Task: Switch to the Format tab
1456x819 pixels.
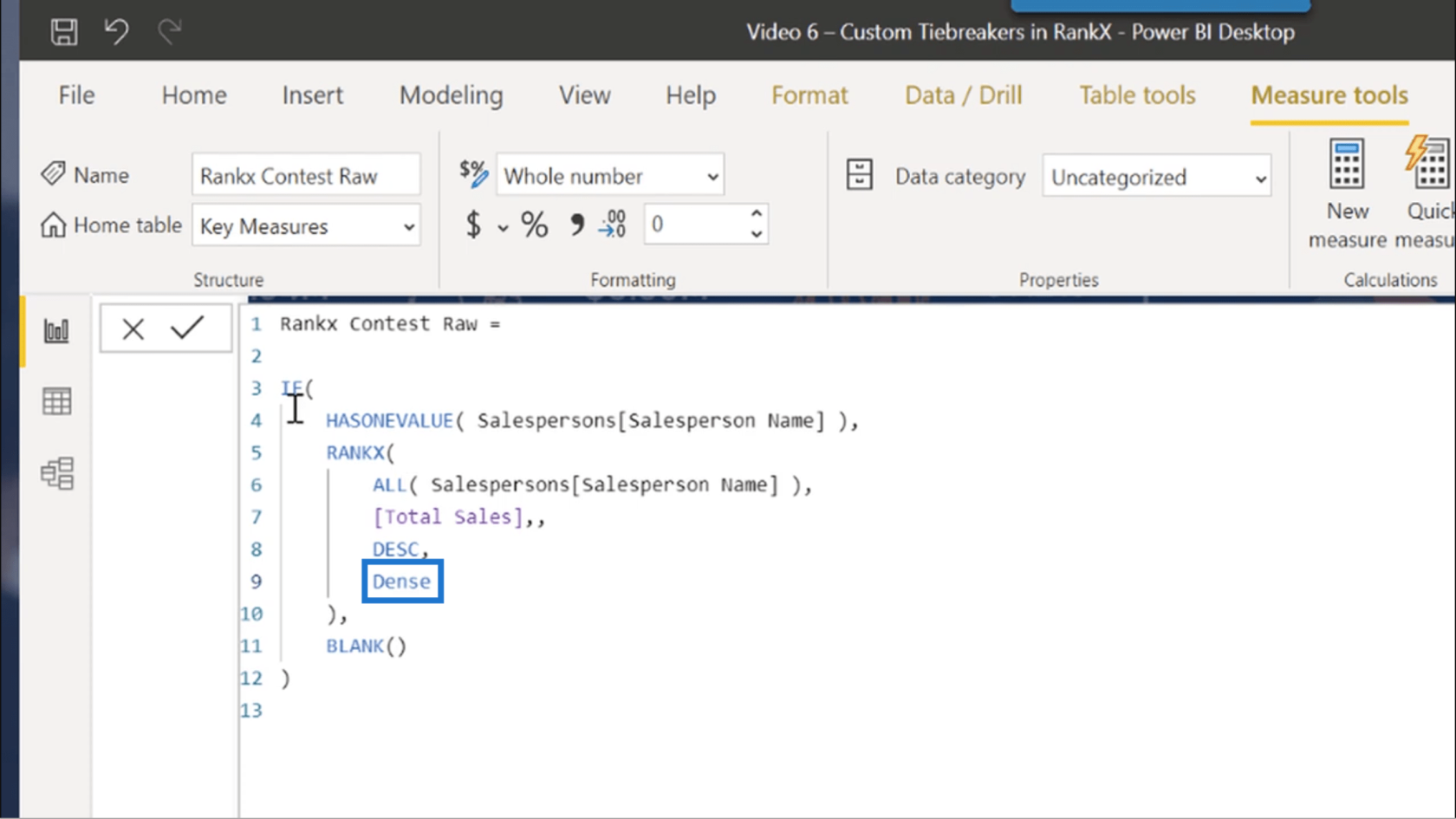Action: coord(809,95)
